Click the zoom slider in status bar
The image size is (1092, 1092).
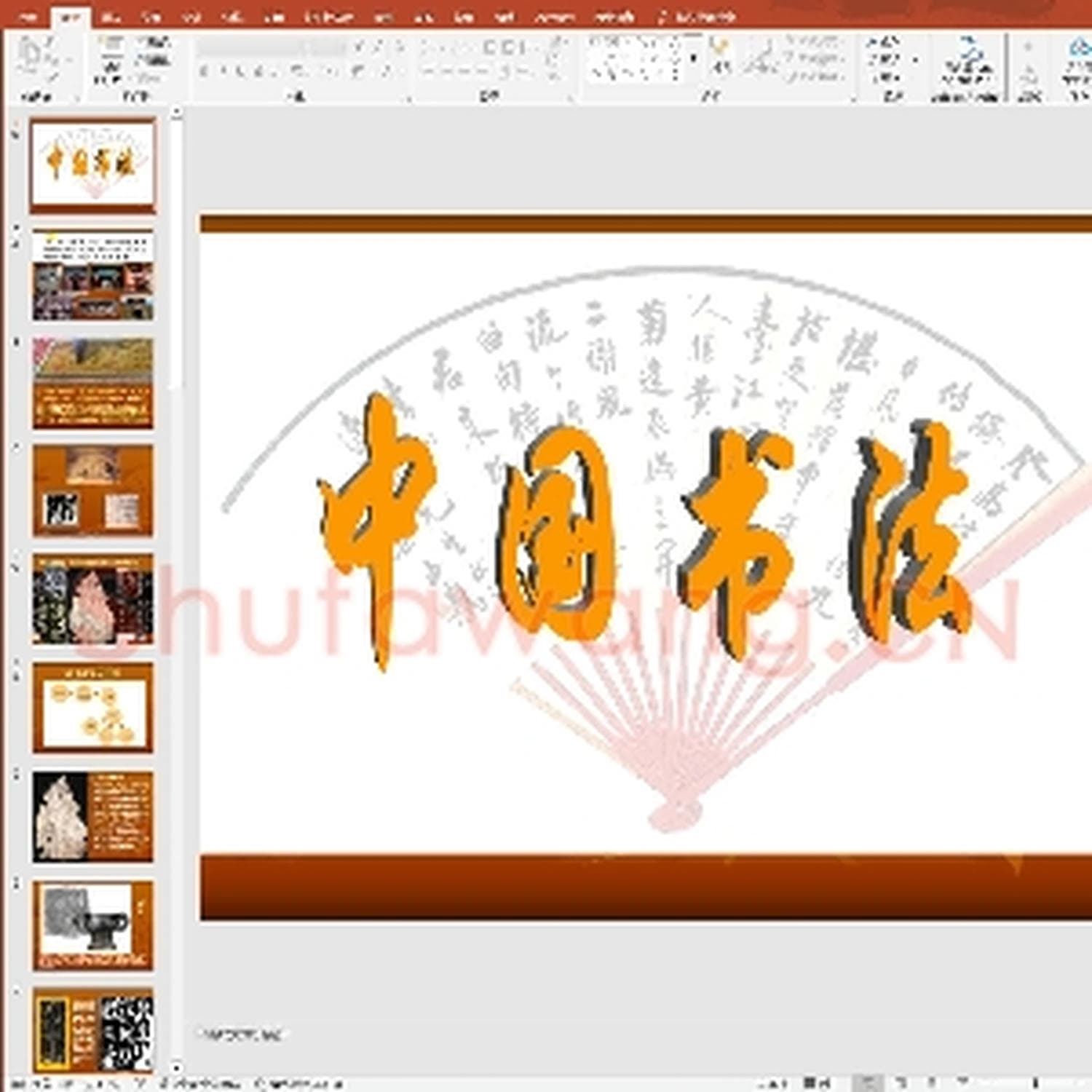(x=1035, y=1083)
